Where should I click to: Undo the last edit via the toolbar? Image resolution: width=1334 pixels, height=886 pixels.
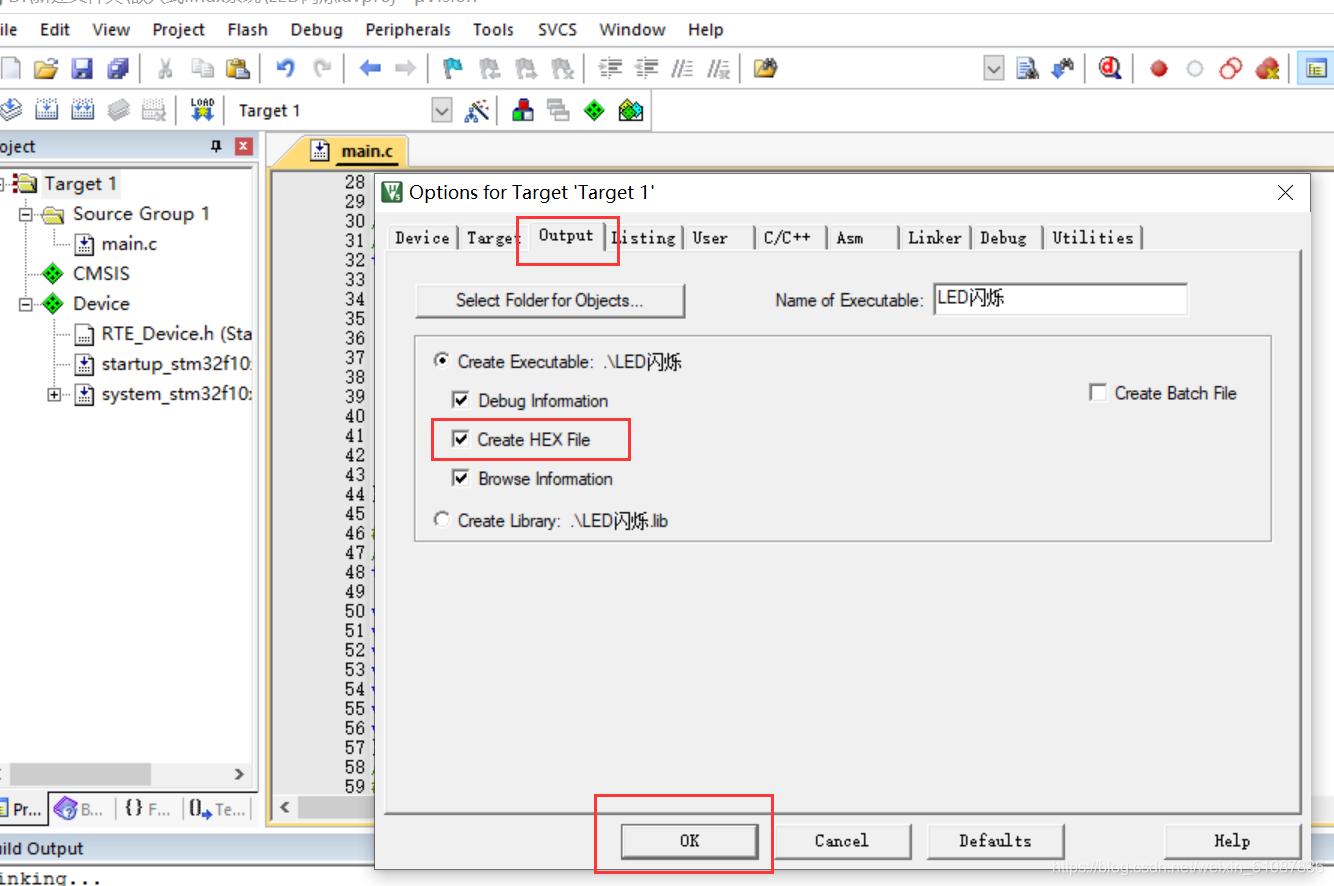click(x=286, y=68)
